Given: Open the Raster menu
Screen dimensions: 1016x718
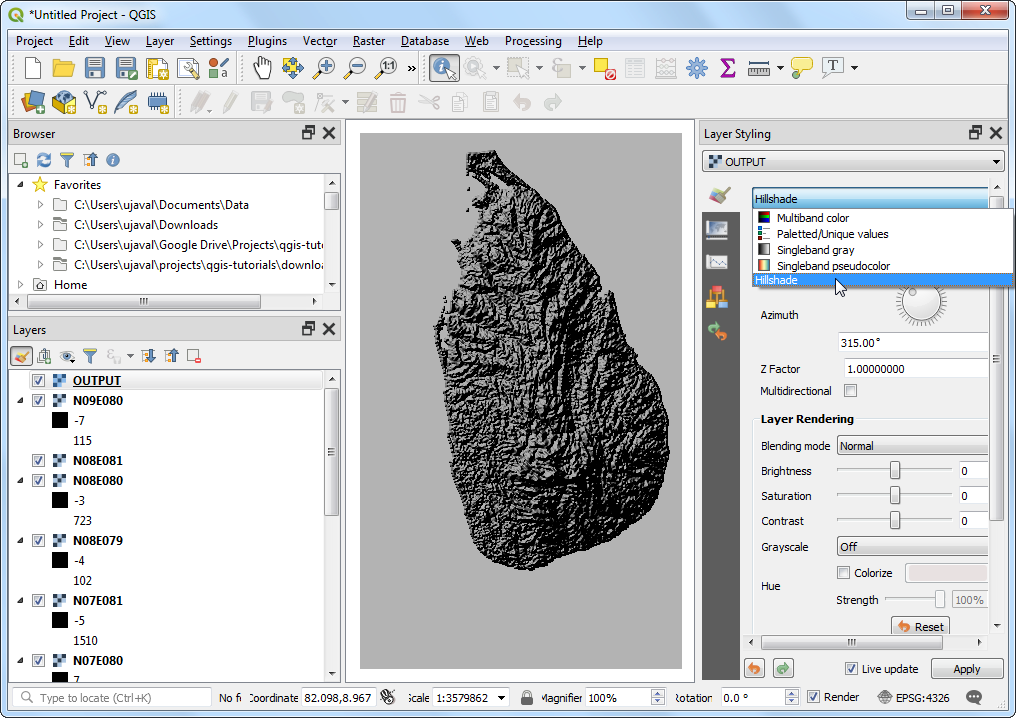Looking at the screenshot, I should [x=369, y=41].
